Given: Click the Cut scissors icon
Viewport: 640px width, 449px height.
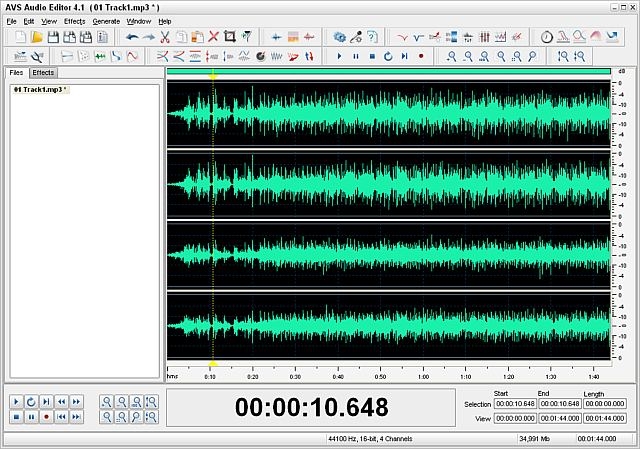Looking at the screenshot, I should [165, 36].
